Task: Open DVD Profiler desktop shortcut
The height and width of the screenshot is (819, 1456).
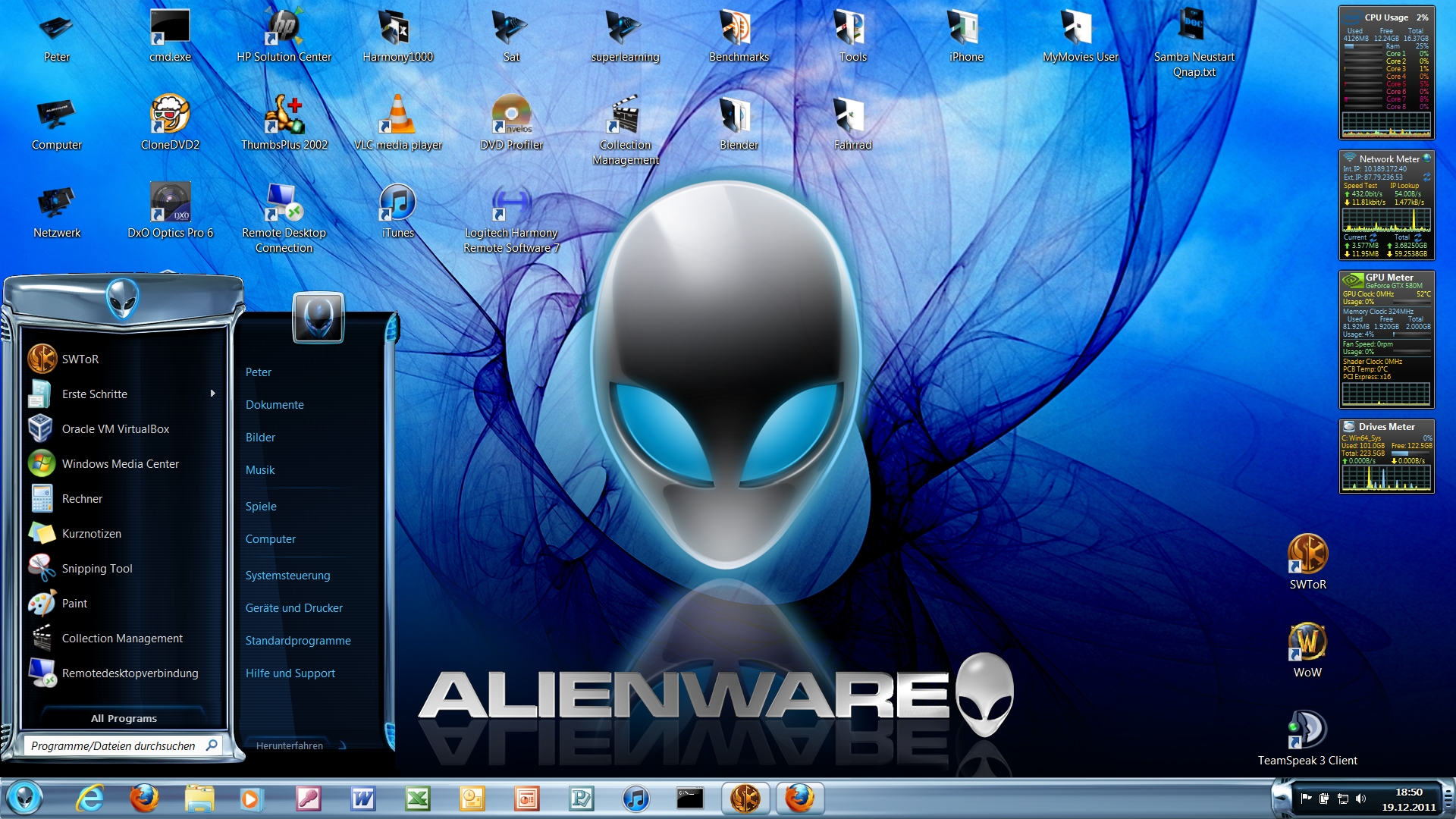Action: tap(511, 124)
